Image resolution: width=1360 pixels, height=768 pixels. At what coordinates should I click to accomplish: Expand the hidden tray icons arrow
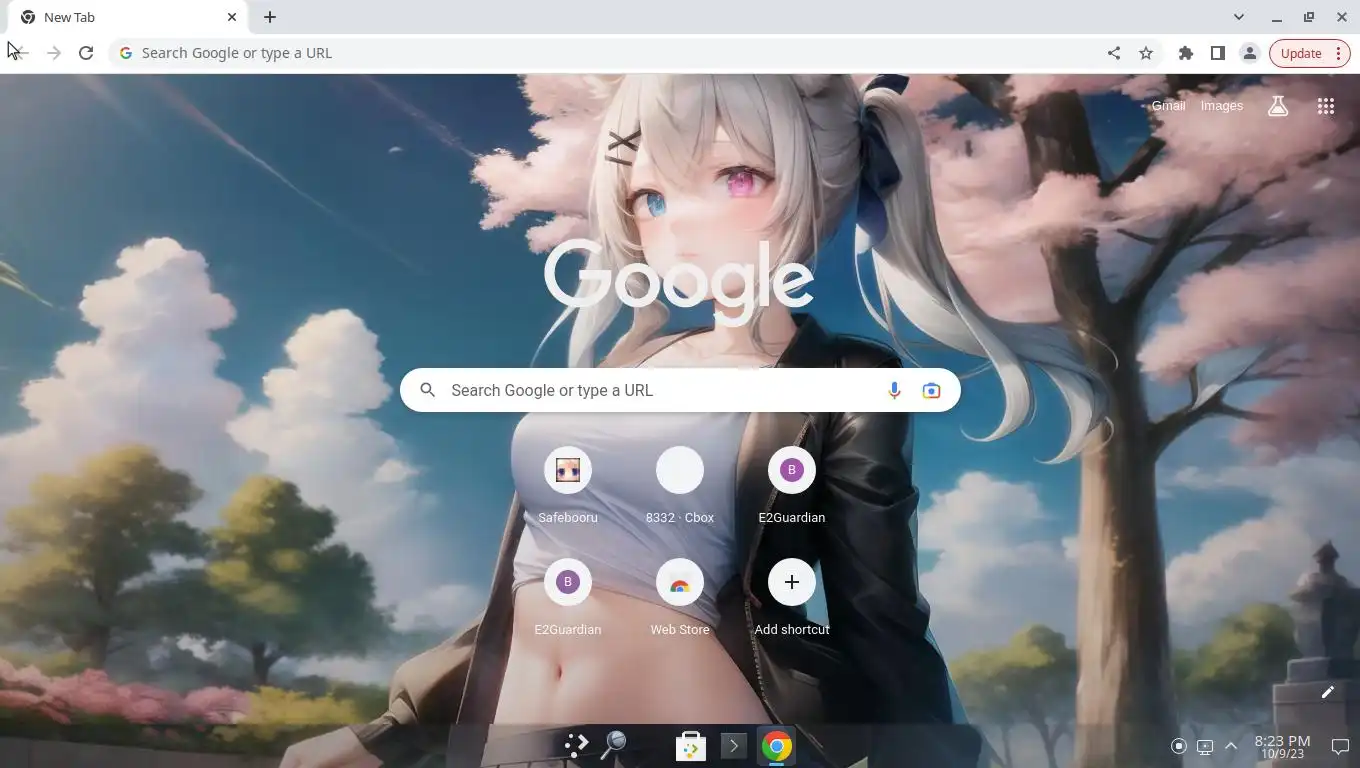(1231, 746)
